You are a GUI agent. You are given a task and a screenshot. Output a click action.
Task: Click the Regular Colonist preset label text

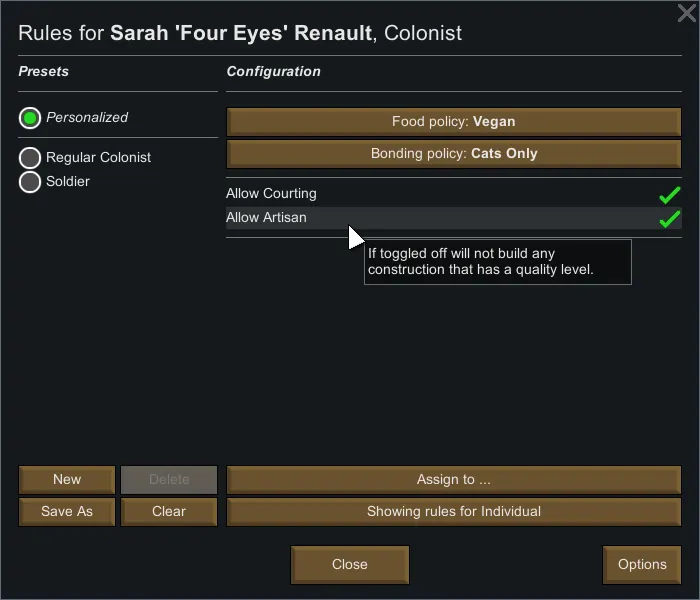(99, 158)
